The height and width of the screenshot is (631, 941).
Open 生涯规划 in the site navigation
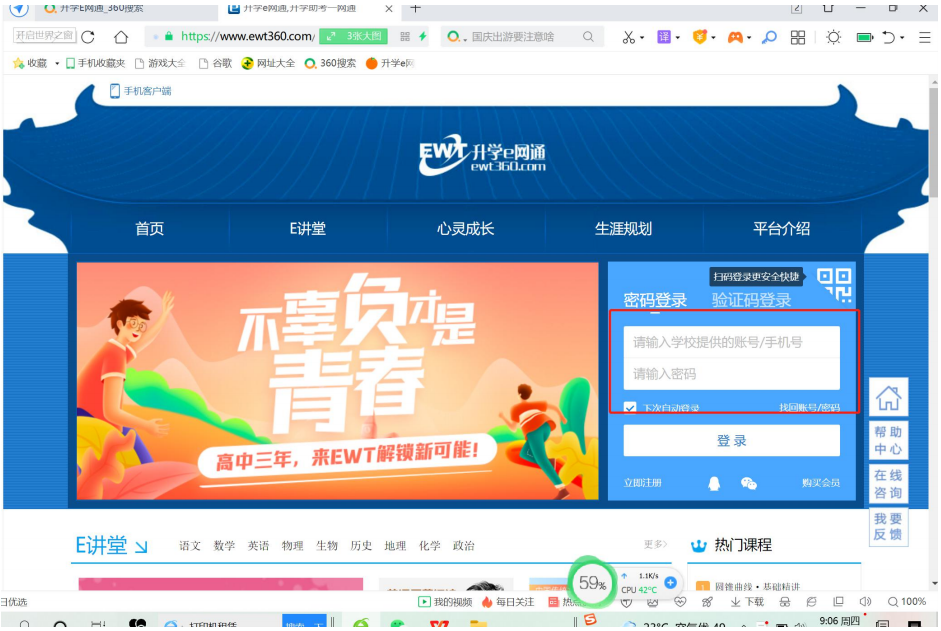pos(623,228)
